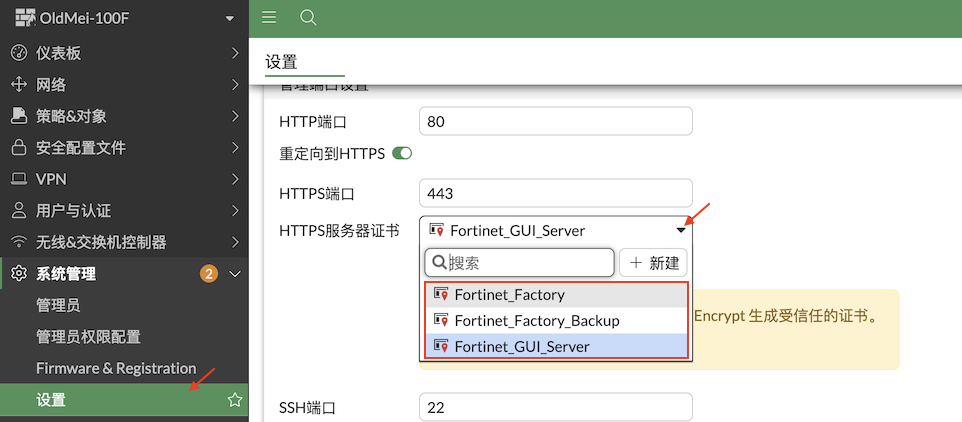Click certificate icon in the selected combo value
962x422 pixels.
point(436,230)
